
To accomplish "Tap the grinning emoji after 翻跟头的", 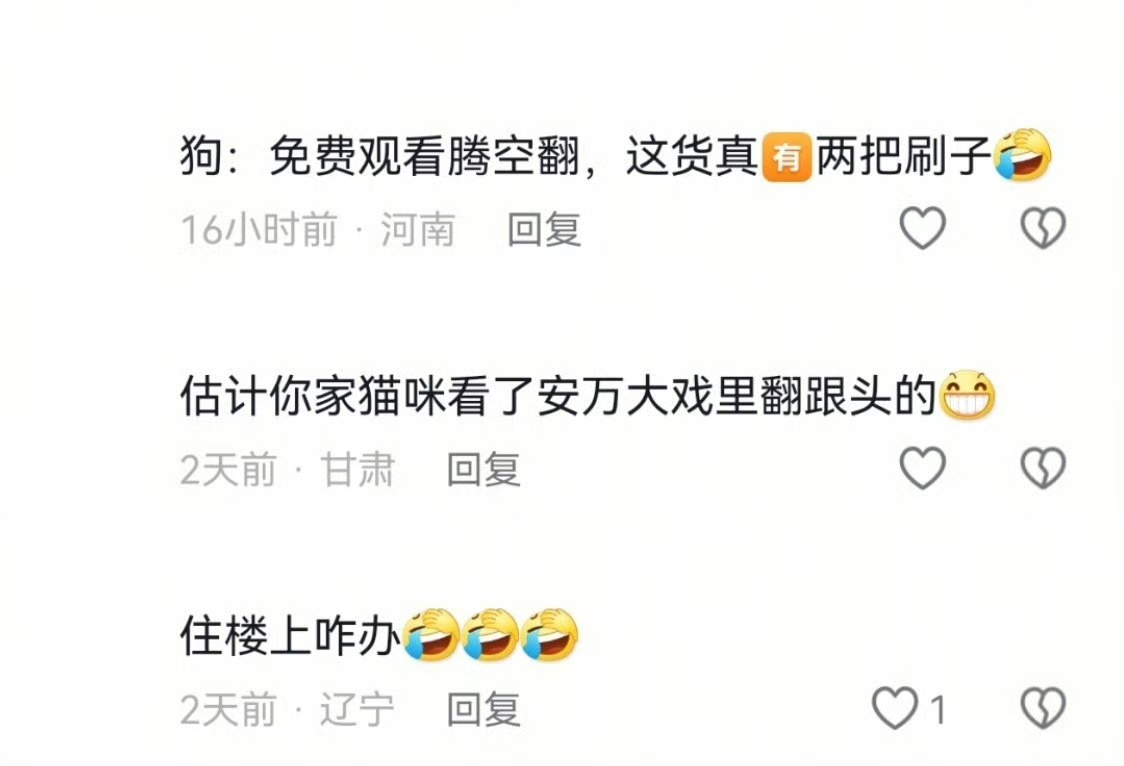I will [967, 395].
